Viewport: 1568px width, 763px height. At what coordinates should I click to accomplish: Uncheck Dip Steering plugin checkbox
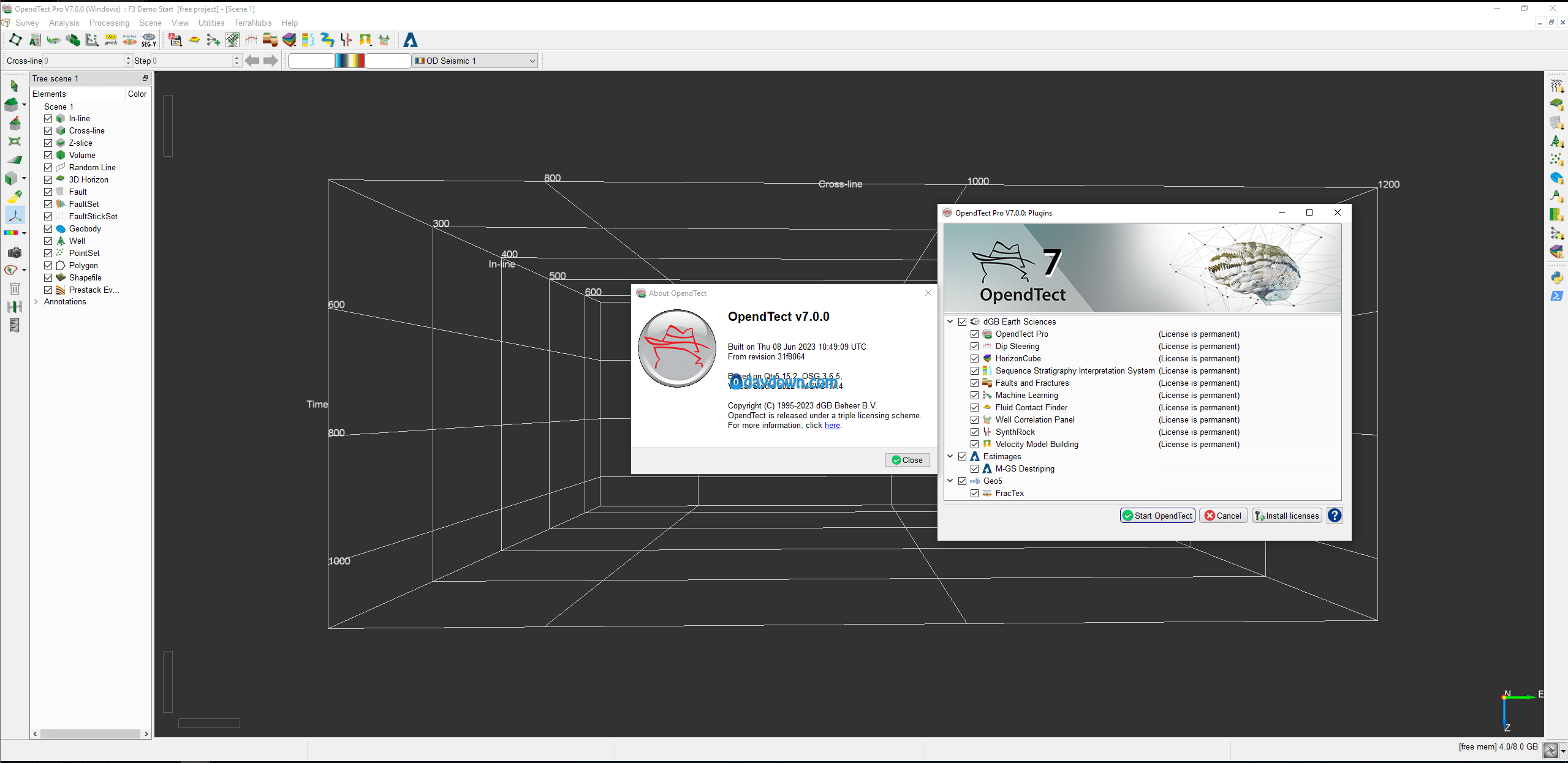pyautogui.click(x=974, y=346)
